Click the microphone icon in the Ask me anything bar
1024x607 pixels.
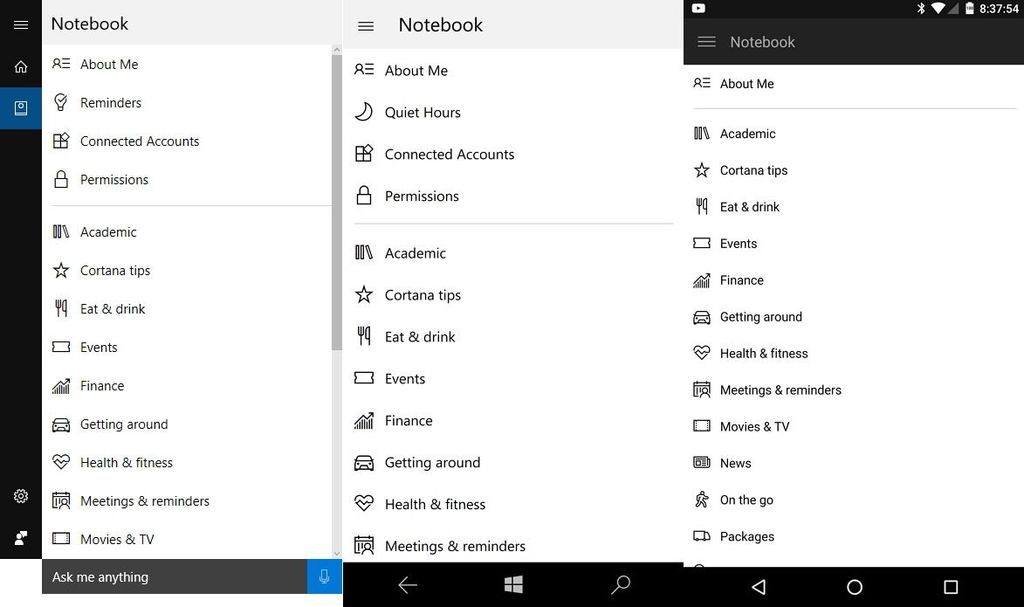[322, 576]
